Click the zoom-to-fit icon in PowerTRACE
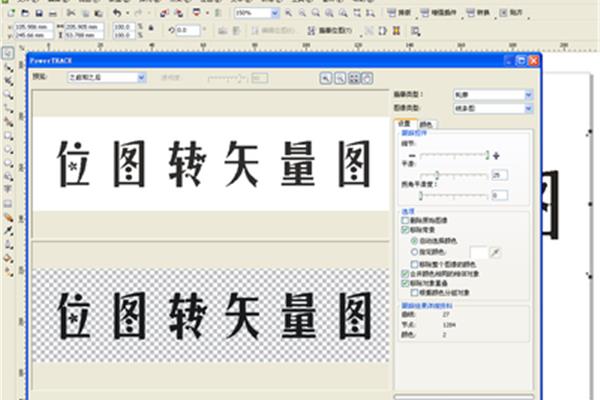Viewport: 600px width, 400px height. (354, 78)
